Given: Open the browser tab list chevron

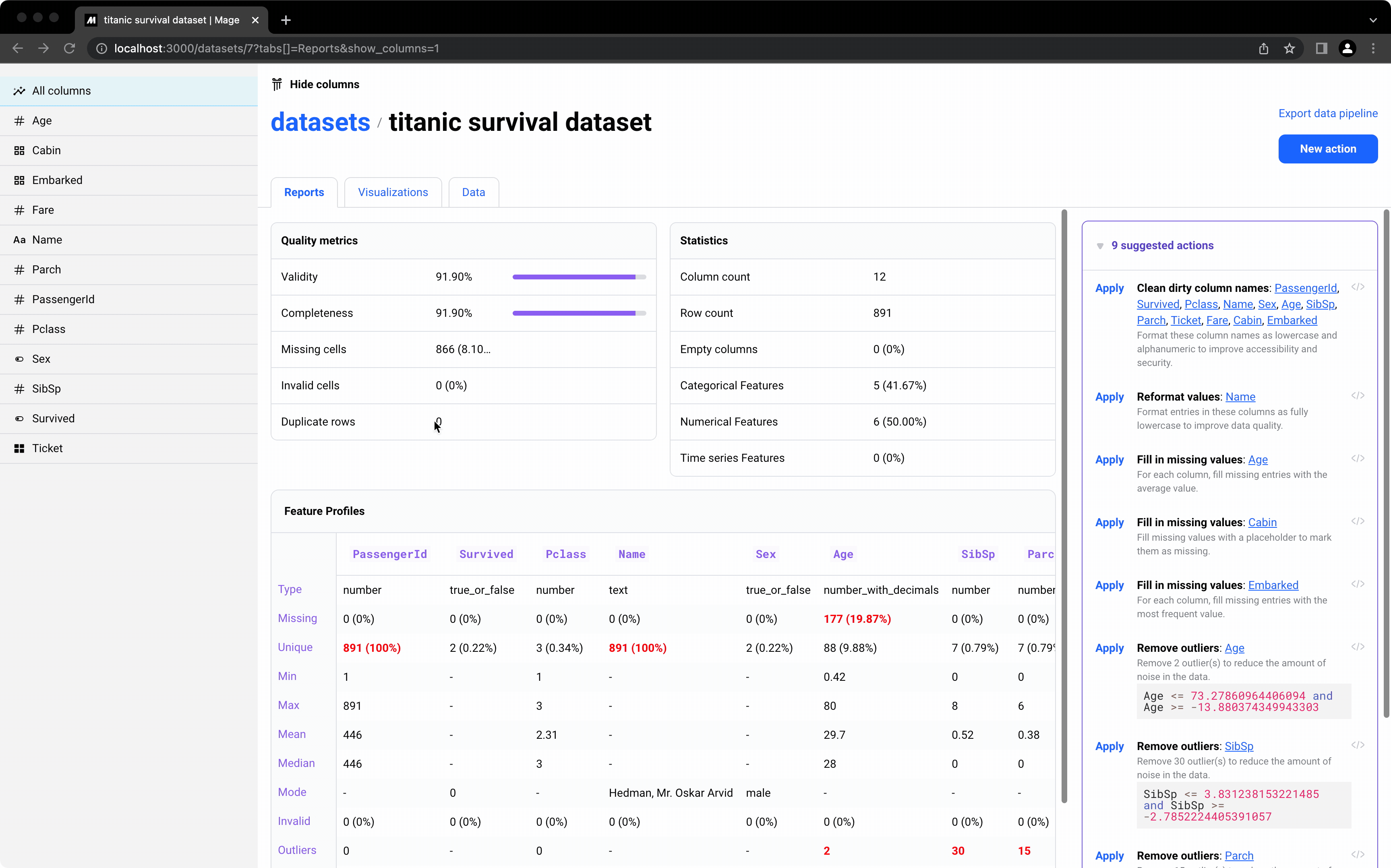Looking at the screenshot, I should pyautogui.click(x=1372, y=20).
